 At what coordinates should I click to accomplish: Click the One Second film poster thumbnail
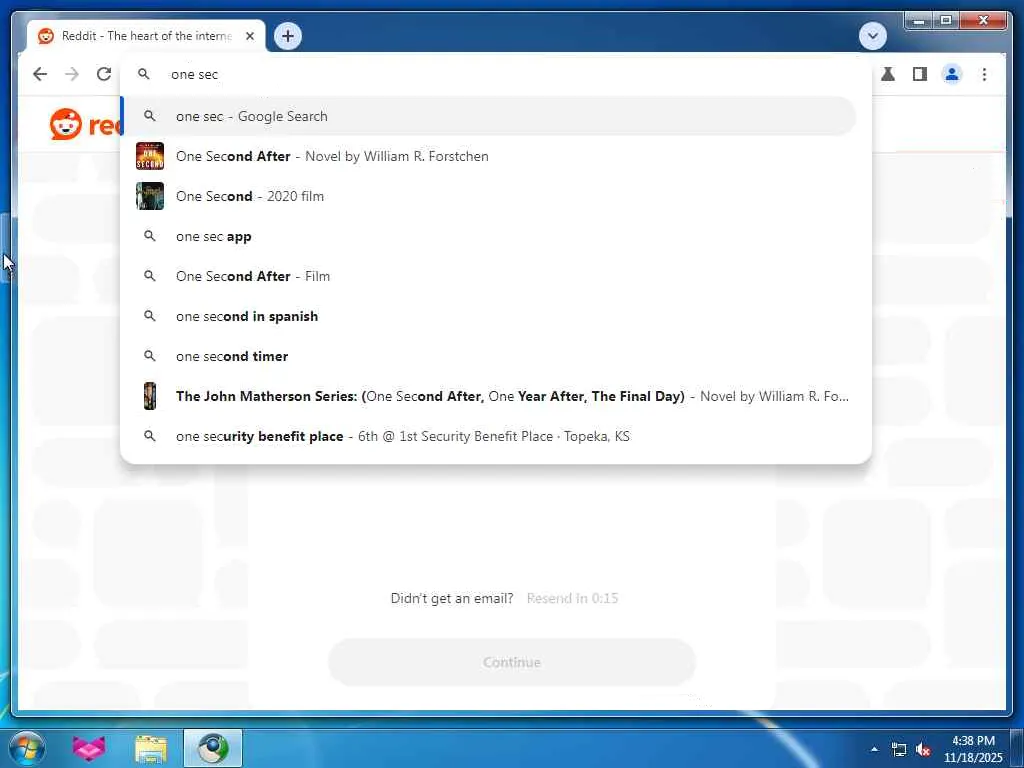coord(150,196)
